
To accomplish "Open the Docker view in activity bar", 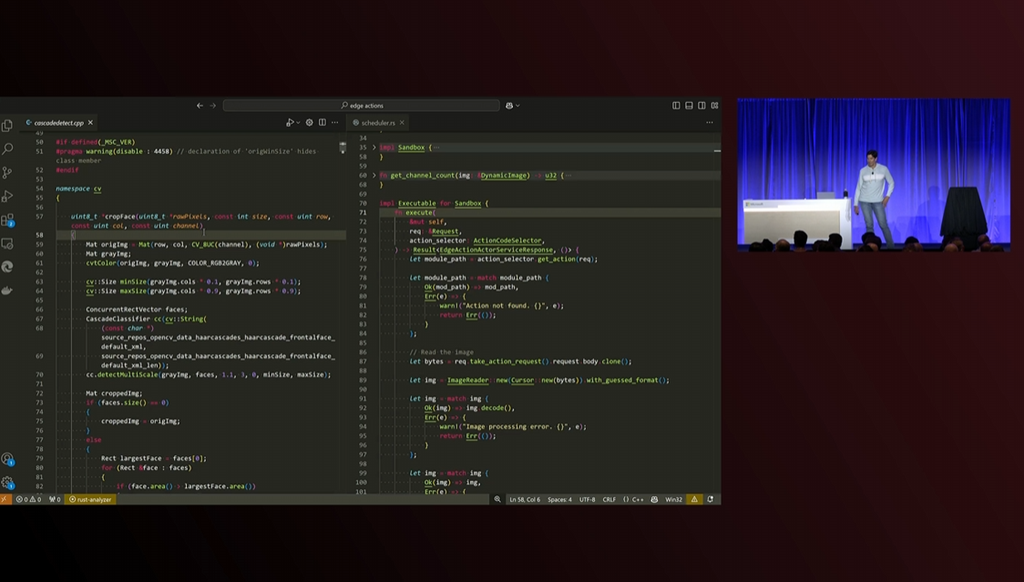I will coord(8,290).
